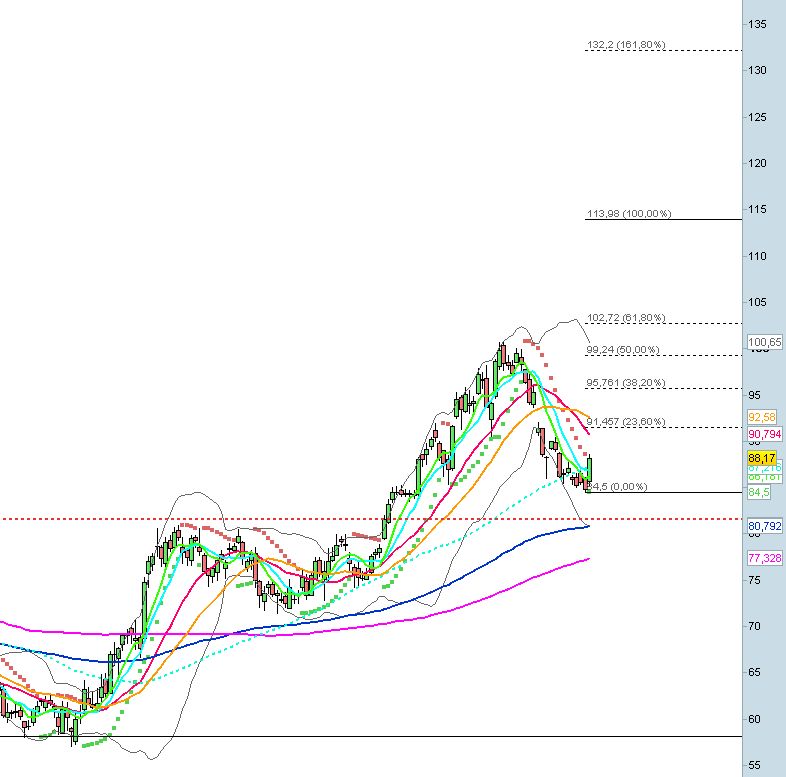
Task: Select the solid 113,98 Fibonacci level line
Action: [x=663, y=220]
